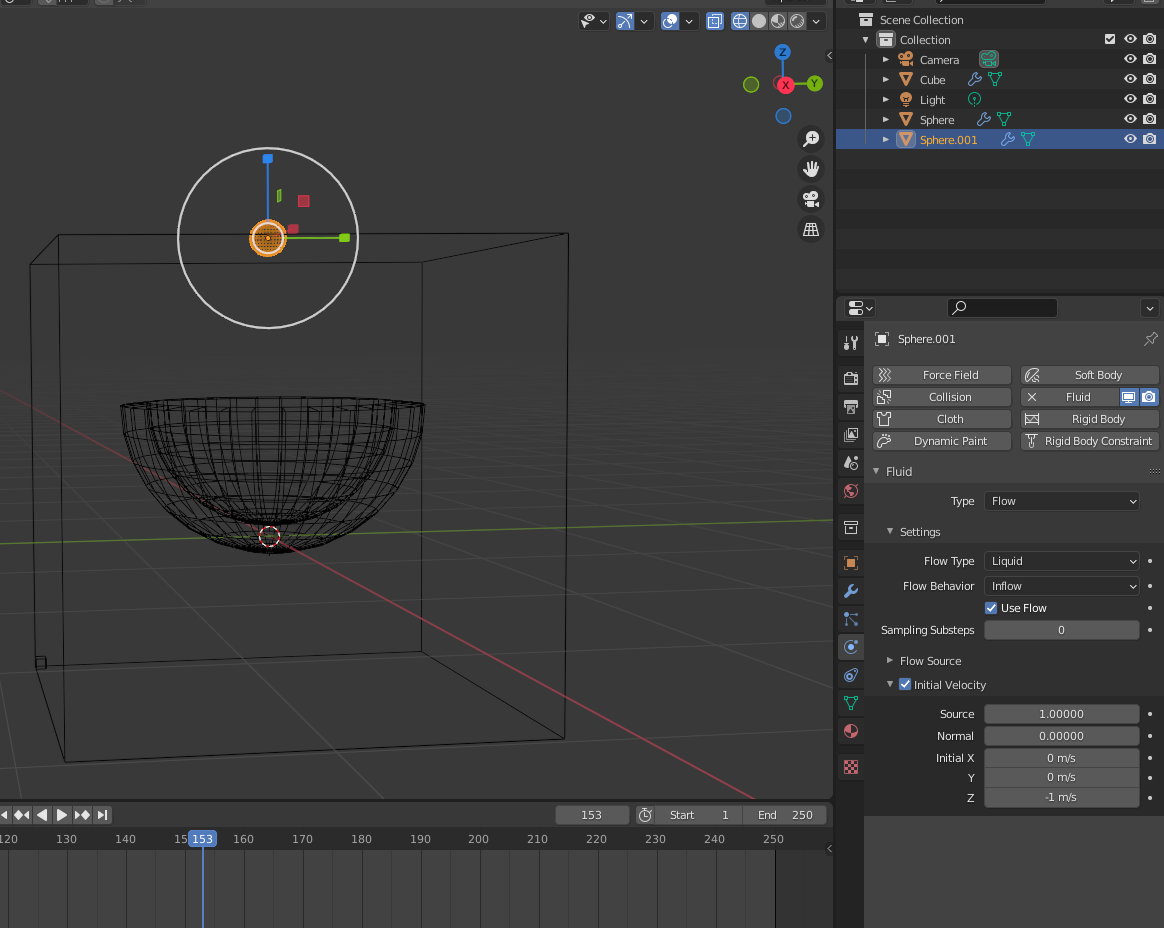
Task: Hide Camera in viewport via eye icon
Action: tap(1130, 59)
